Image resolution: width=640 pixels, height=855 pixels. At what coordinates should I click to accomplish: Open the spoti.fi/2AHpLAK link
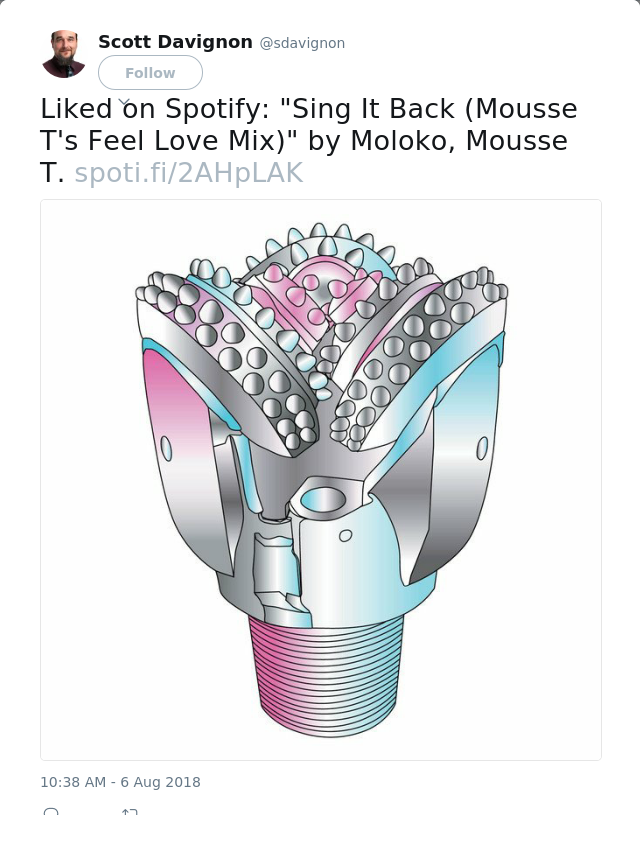pyautogui.click(x=189, y=172)
